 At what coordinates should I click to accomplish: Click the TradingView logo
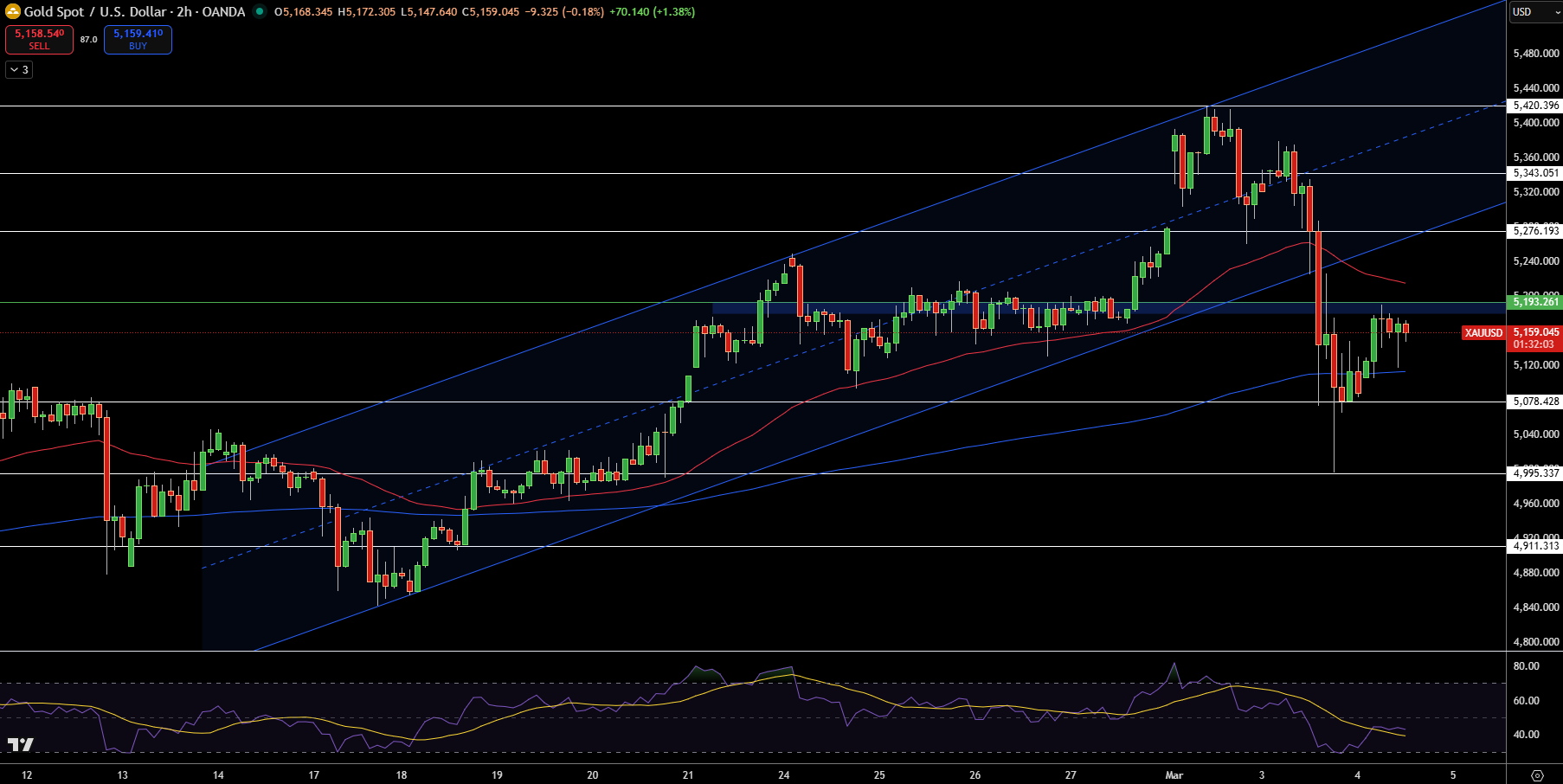click(21, 744)
